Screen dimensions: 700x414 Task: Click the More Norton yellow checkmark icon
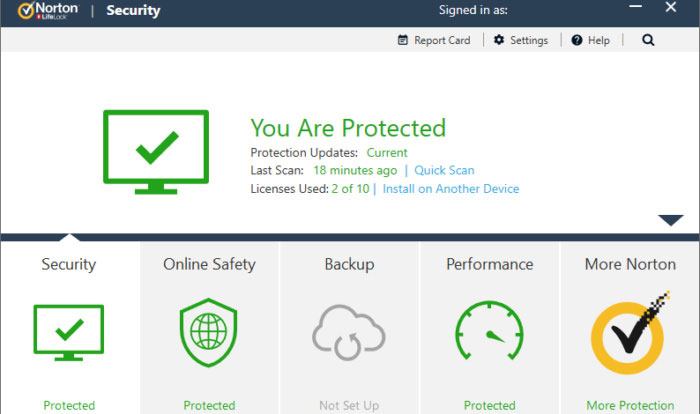[x=630, y=332]
